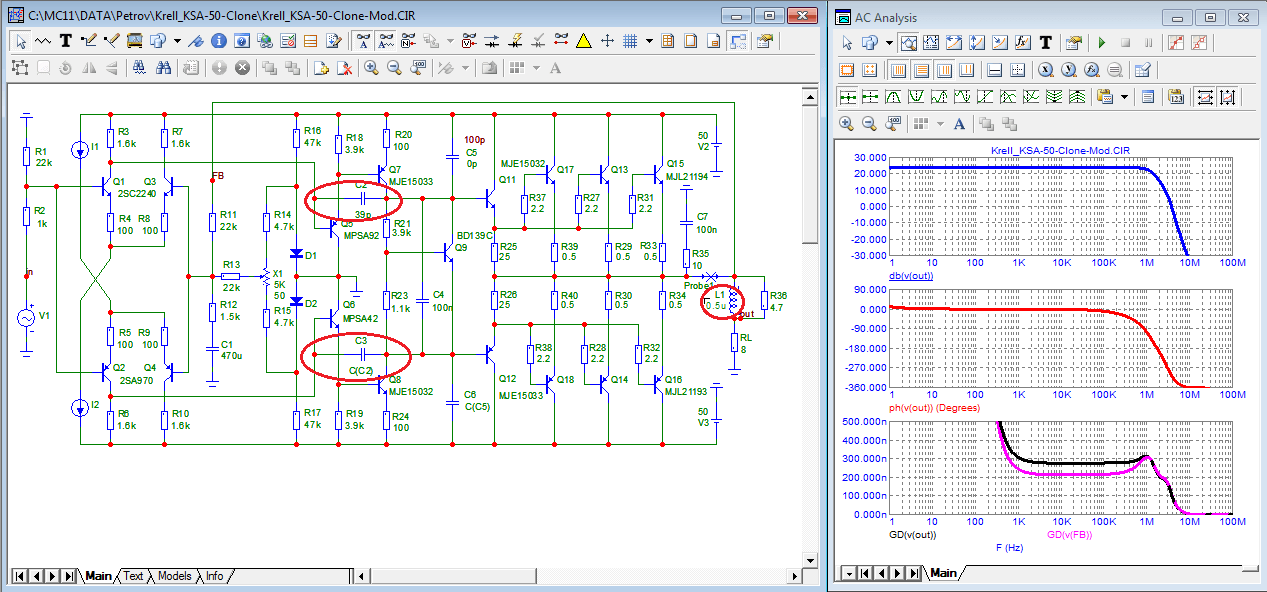Expand the dropdown beside the greyed pin icon
The width and height of the screenshot is (1267, 592).
465,68
